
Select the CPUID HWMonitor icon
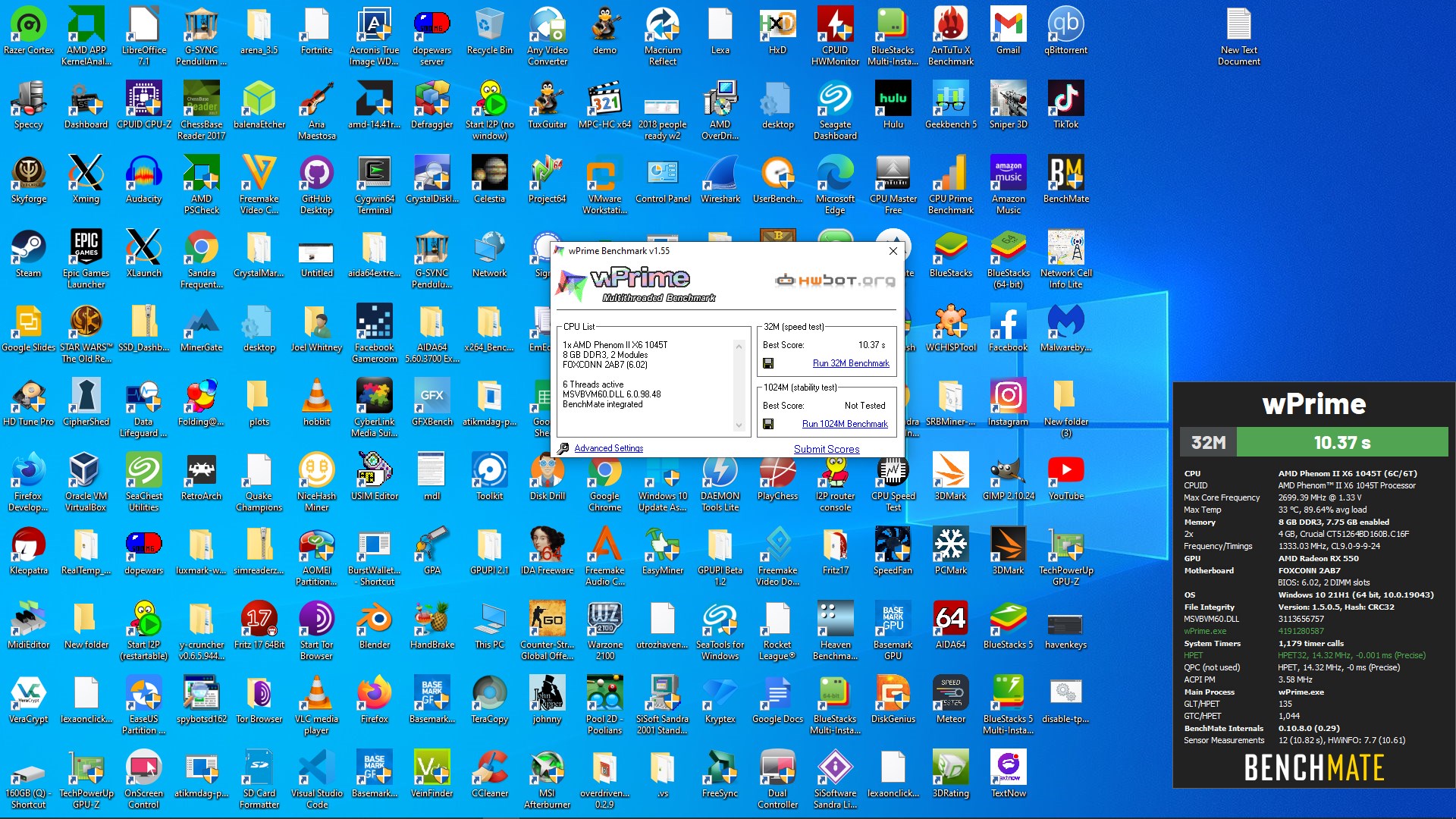[x=836, y=36]
